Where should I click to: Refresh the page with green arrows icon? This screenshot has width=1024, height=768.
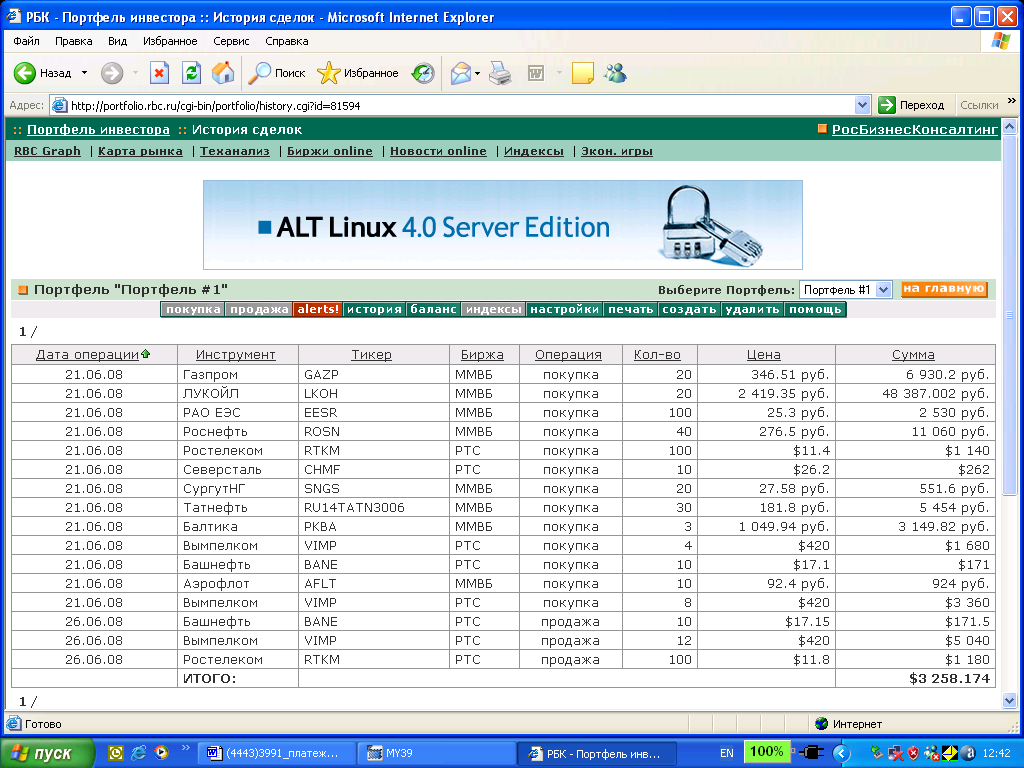click(191, 73)
